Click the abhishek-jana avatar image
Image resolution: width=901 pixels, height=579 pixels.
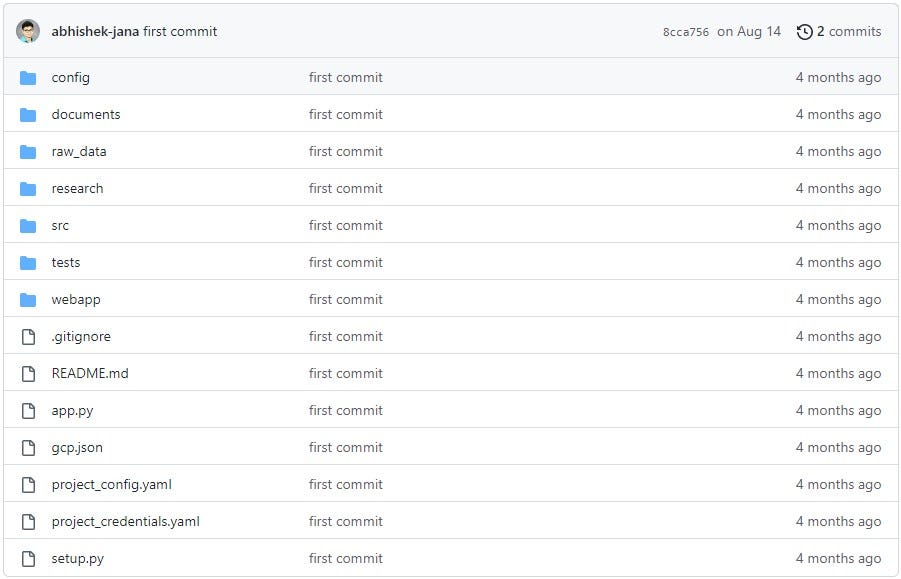tap(28, 31)
